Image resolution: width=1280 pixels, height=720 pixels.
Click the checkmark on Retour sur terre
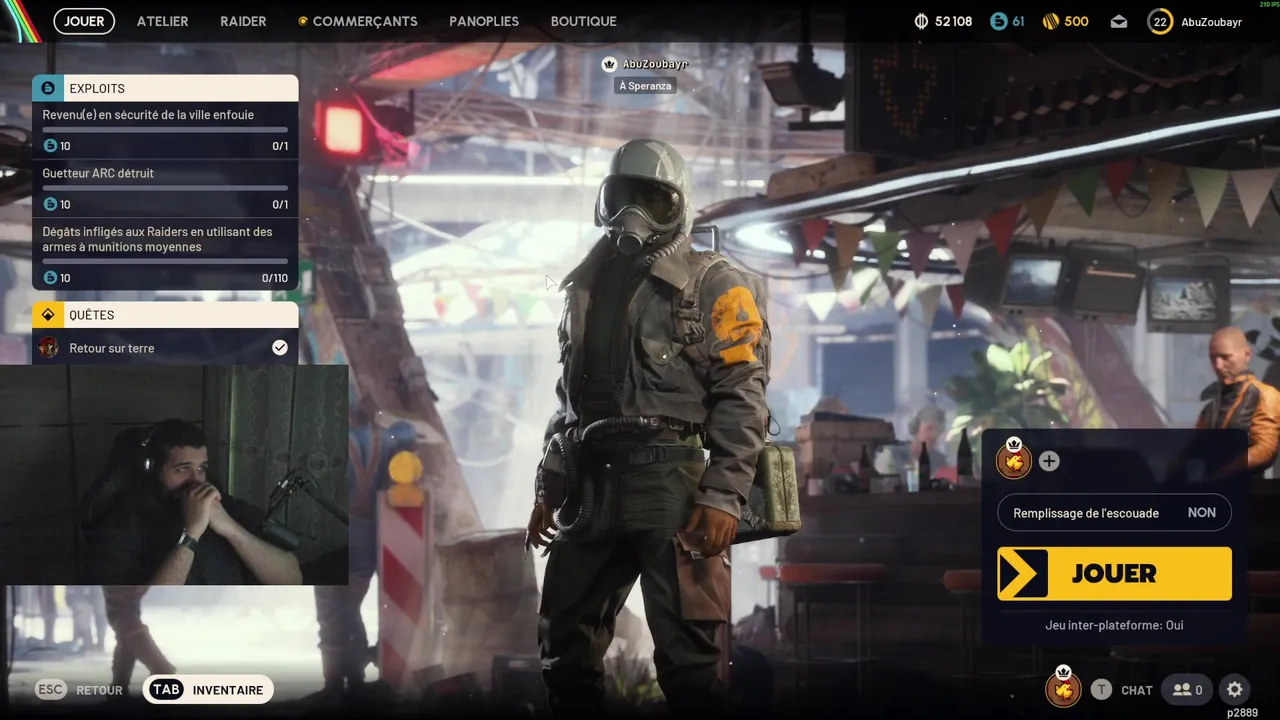click(280, 347)
